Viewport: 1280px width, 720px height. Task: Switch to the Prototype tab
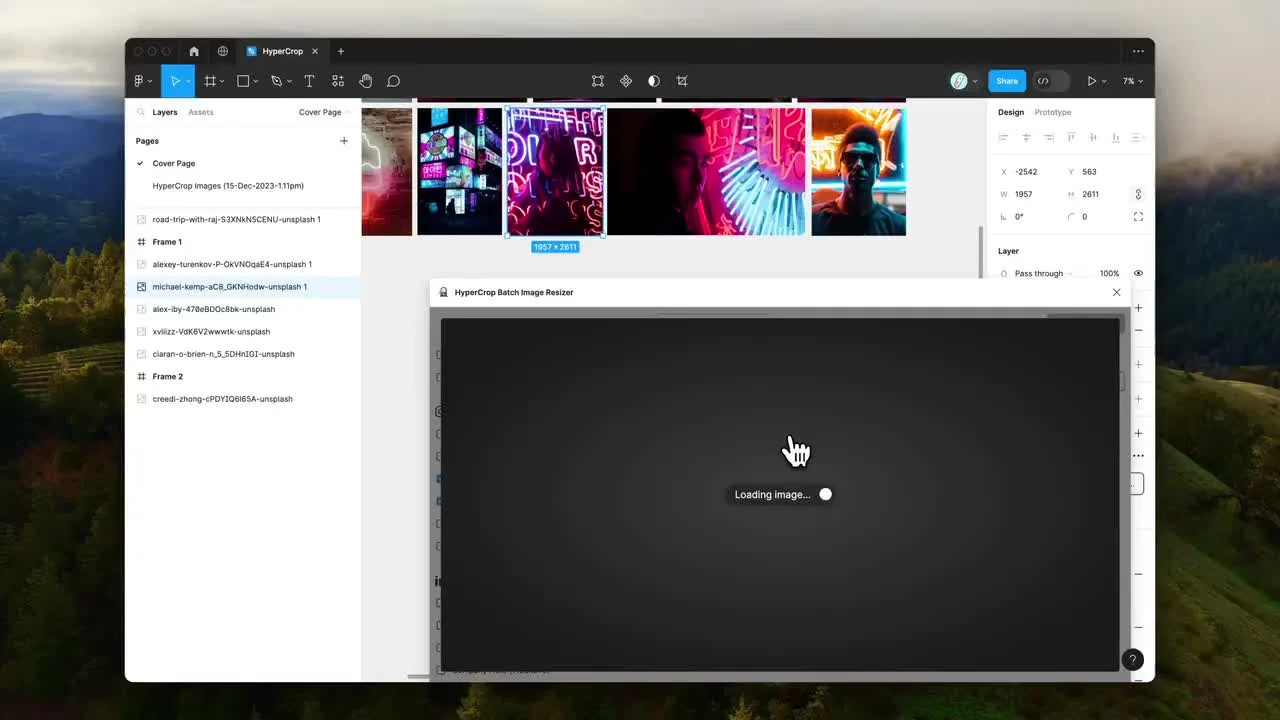[x=1052, y=112]
